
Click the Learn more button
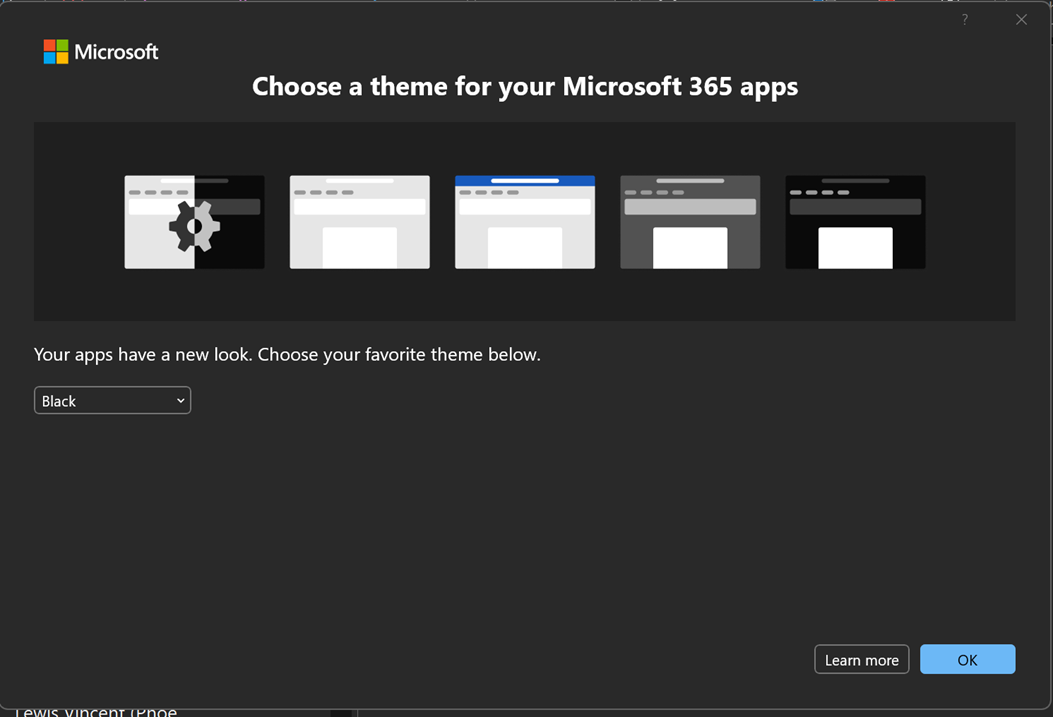click(x=861, y=659)
